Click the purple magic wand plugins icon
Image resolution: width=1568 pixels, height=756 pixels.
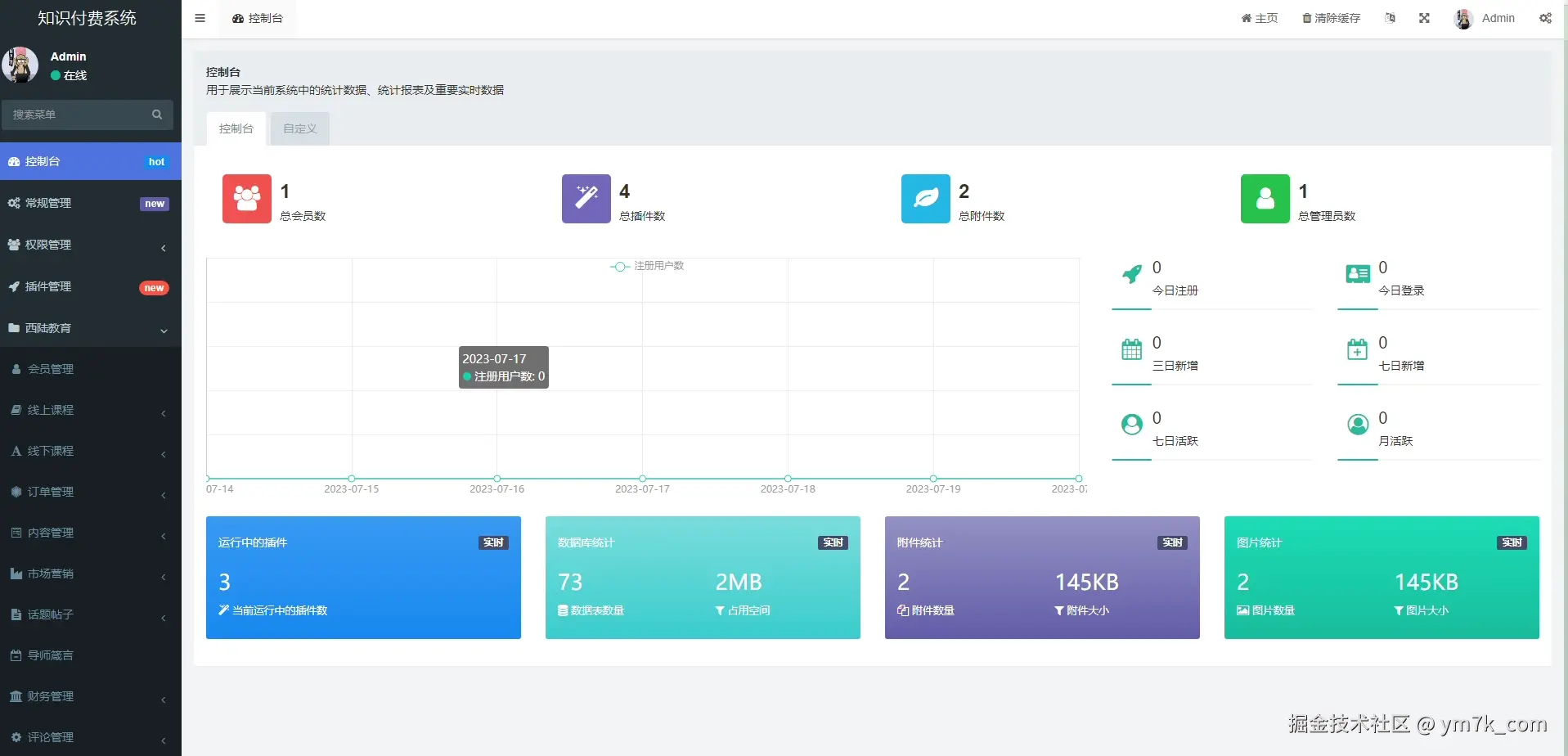point(586,199)
